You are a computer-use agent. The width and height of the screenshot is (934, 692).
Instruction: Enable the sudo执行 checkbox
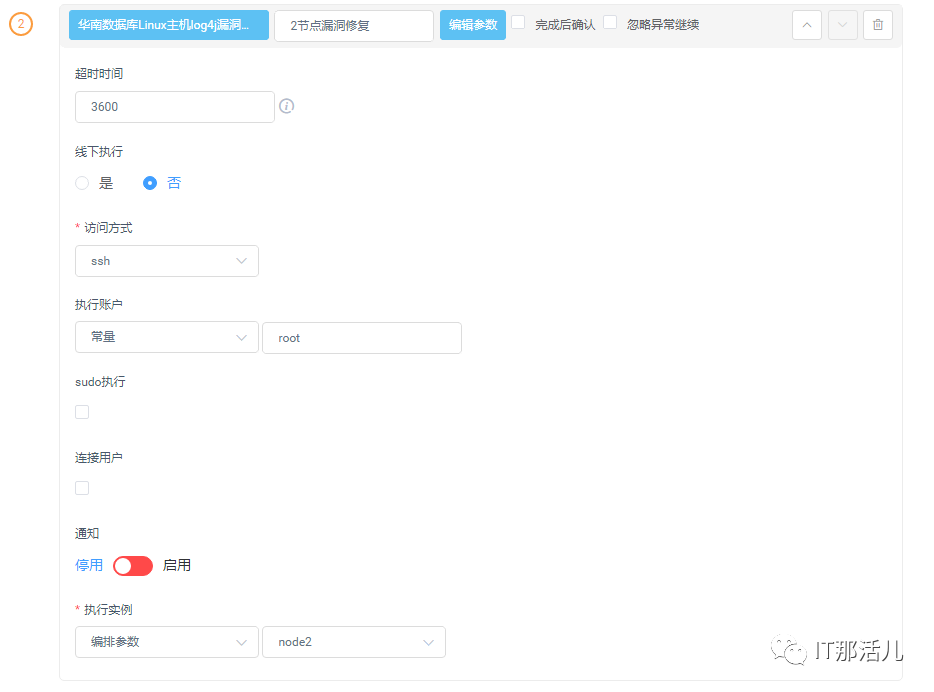(x=82, y=412)
